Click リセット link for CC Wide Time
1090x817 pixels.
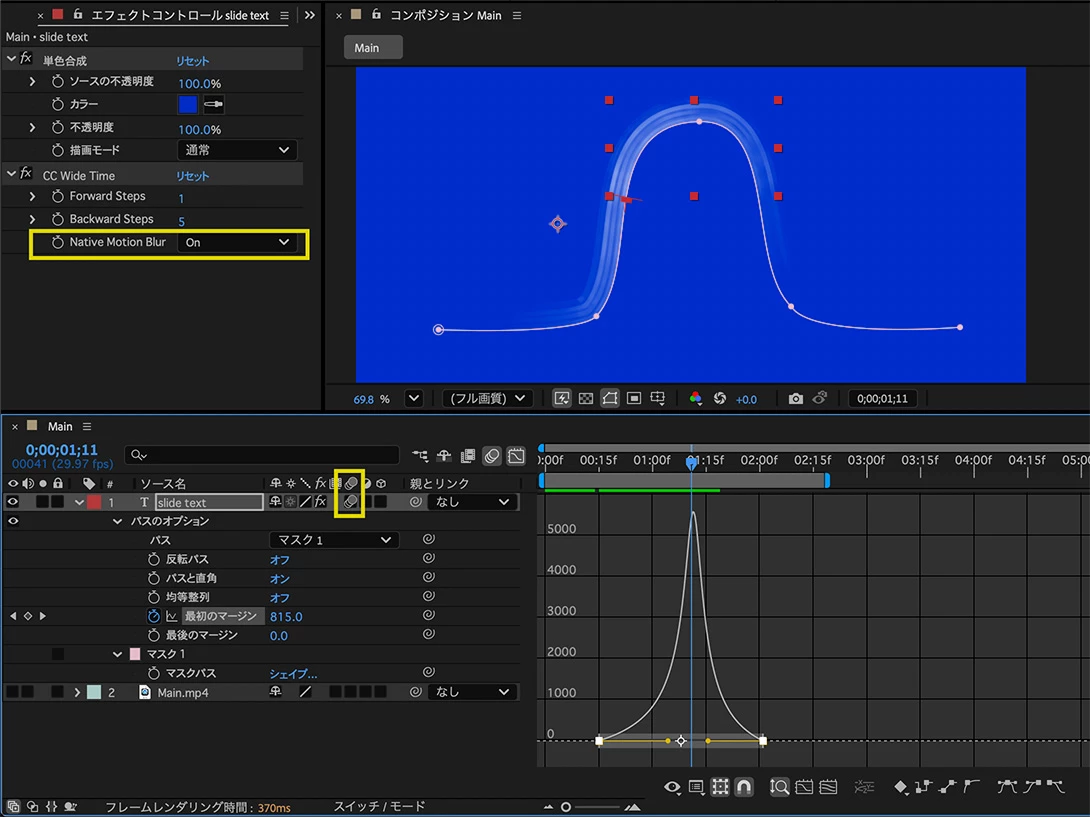tap(192, 176)
